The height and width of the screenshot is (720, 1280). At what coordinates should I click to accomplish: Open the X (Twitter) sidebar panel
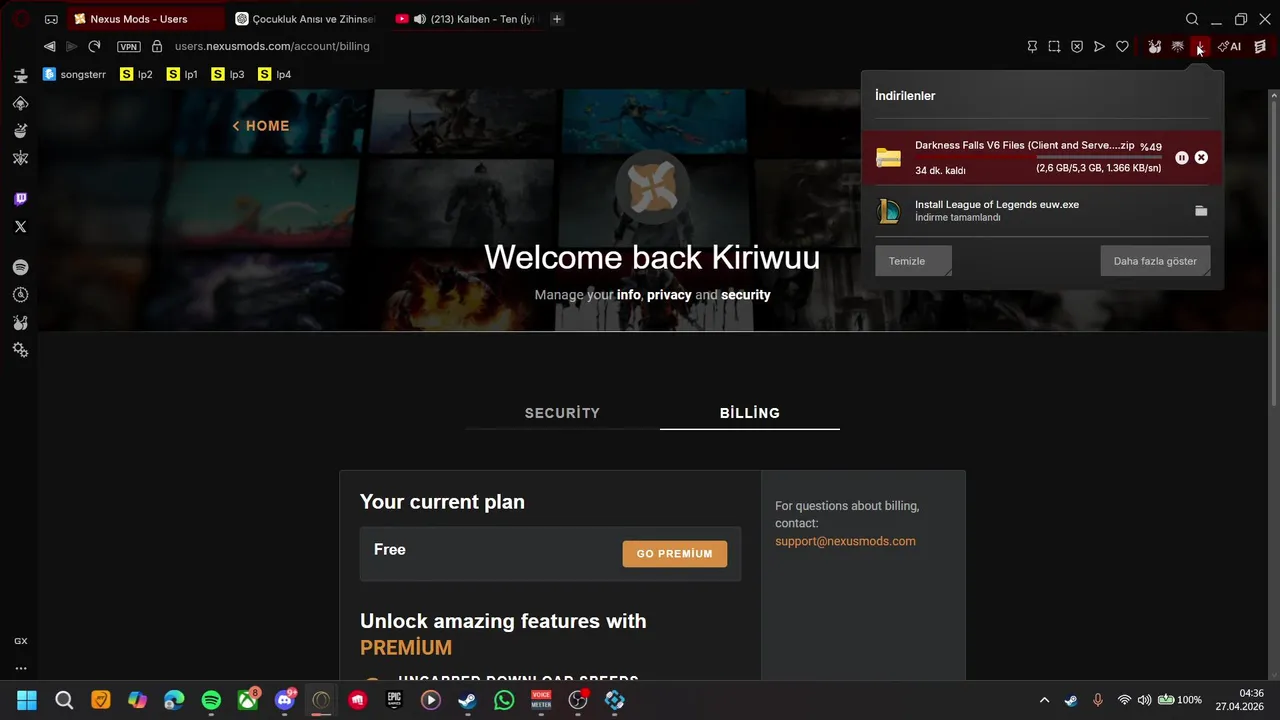[20, 227]
